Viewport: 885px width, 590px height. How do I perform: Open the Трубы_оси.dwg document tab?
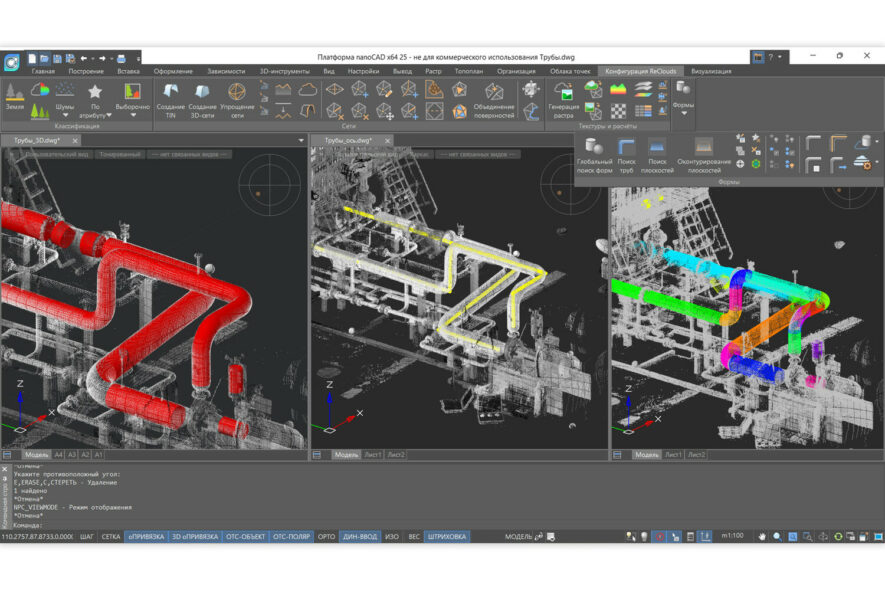tap(347, 141)
